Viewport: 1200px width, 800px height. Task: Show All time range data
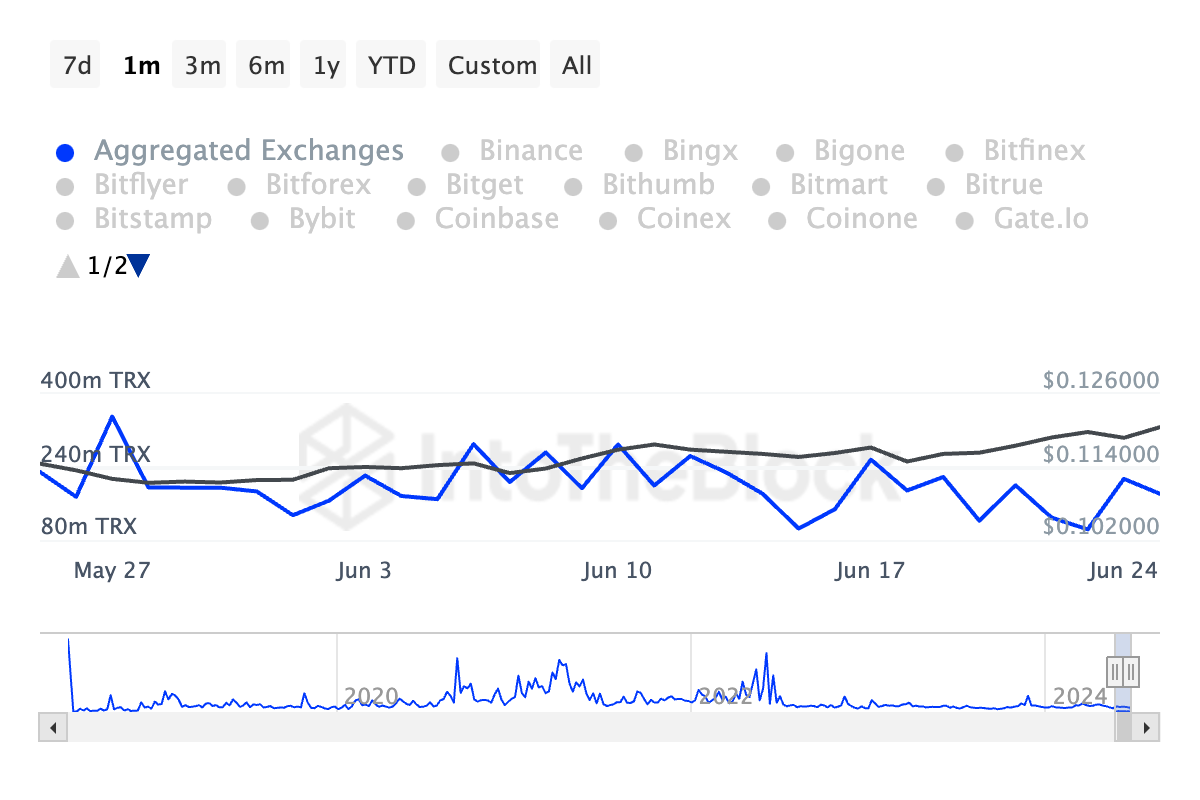coord(577,66)
